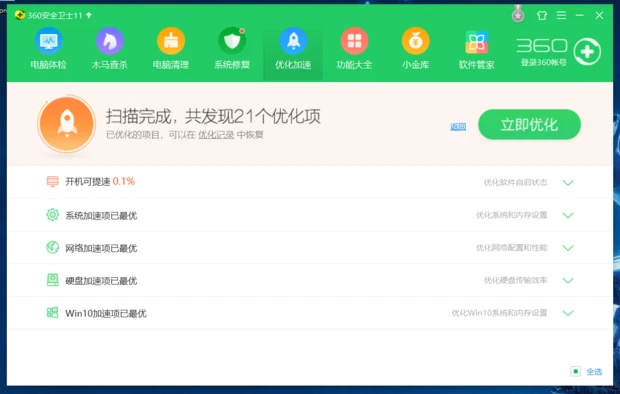Open the 电脑清理 broom icon
This screenshot has width=620, height=394.
point(171,41)
